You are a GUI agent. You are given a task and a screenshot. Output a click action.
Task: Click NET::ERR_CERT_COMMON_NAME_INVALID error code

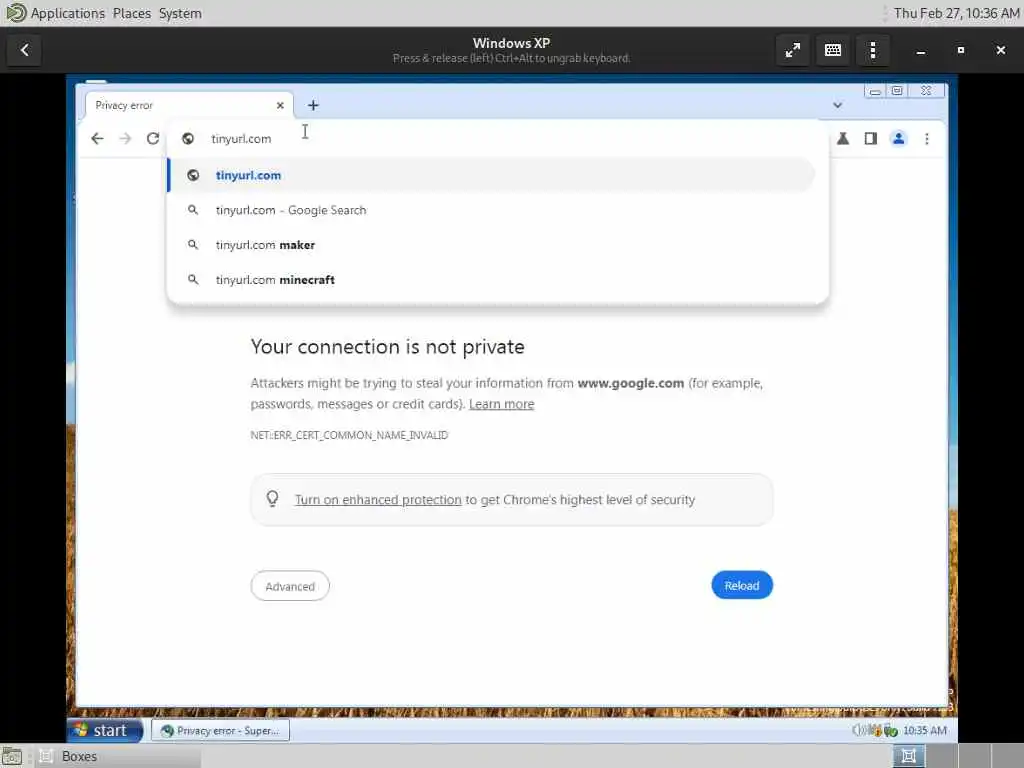[x=349, y=435]
